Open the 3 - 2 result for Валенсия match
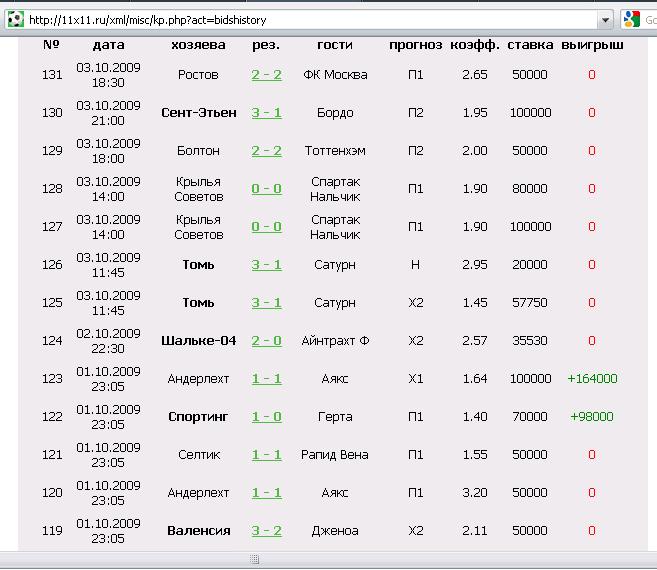This screenshot has height=570, width=657. pos(266,531)
